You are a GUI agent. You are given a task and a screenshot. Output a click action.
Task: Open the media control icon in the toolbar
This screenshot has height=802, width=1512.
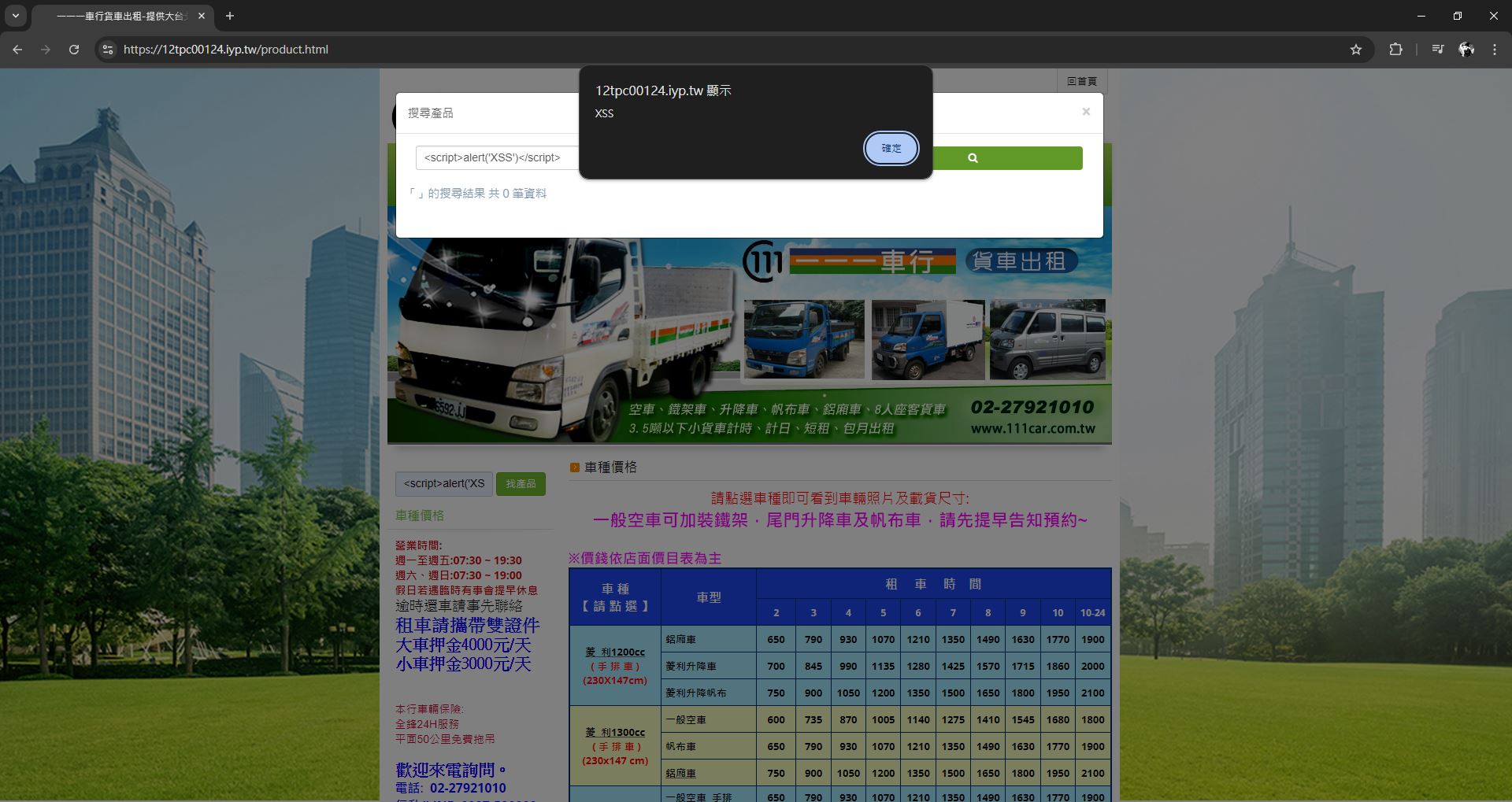[1438, 50]
